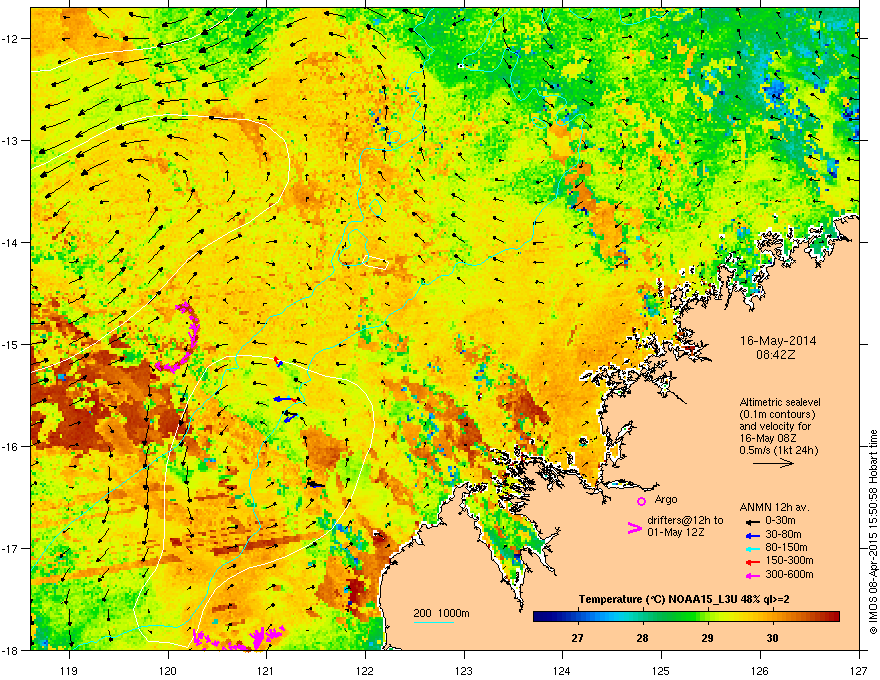Click the longitude axis label 122
The height and width of the screenshot is (680, 880).
click(x=365, y=670)
